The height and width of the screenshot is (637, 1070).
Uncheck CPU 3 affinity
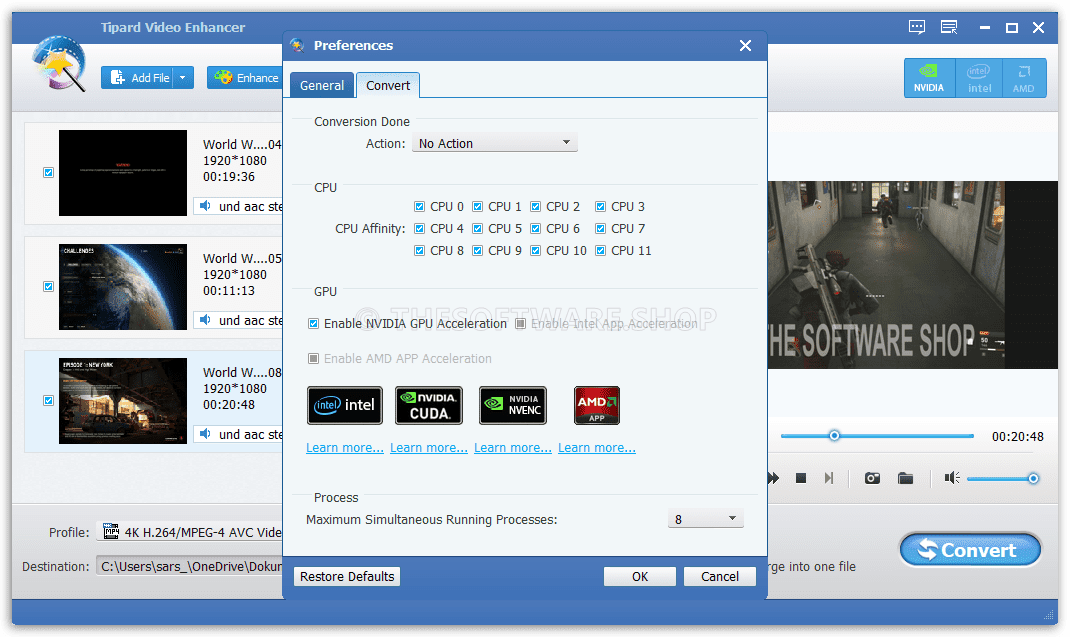[x=601, y=206]
